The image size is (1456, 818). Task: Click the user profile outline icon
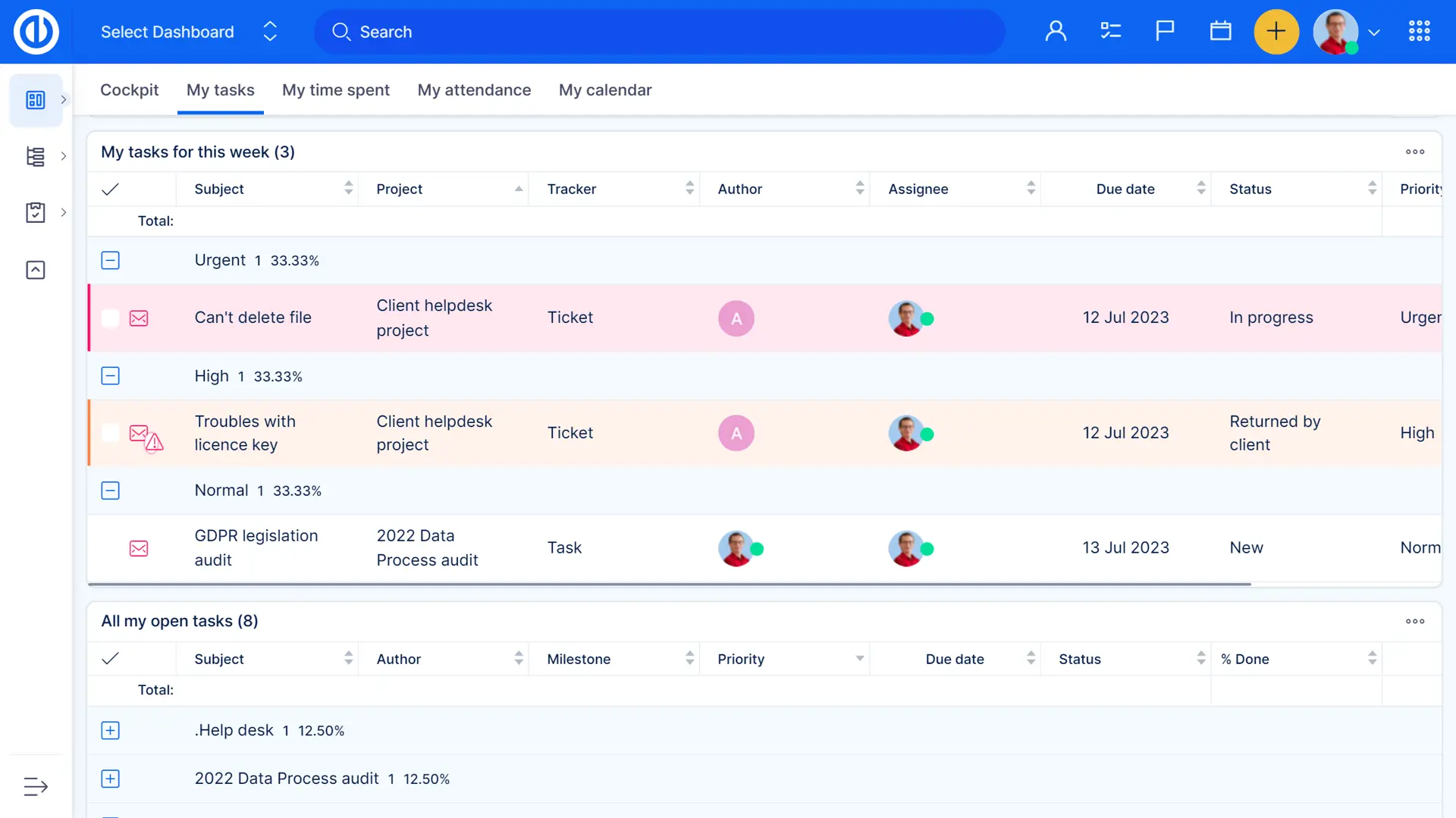[x=1056, y=31]
